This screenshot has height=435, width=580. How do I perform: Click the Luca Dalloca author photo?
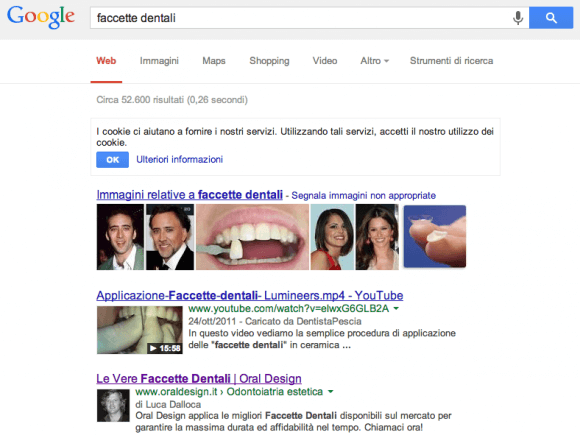point(113,405)
